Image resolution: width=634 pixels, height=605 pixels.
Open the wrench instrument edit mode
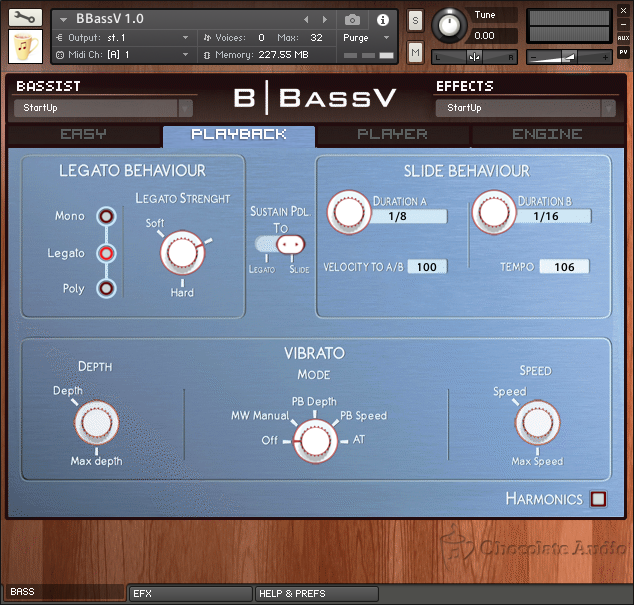click(25, 17)
